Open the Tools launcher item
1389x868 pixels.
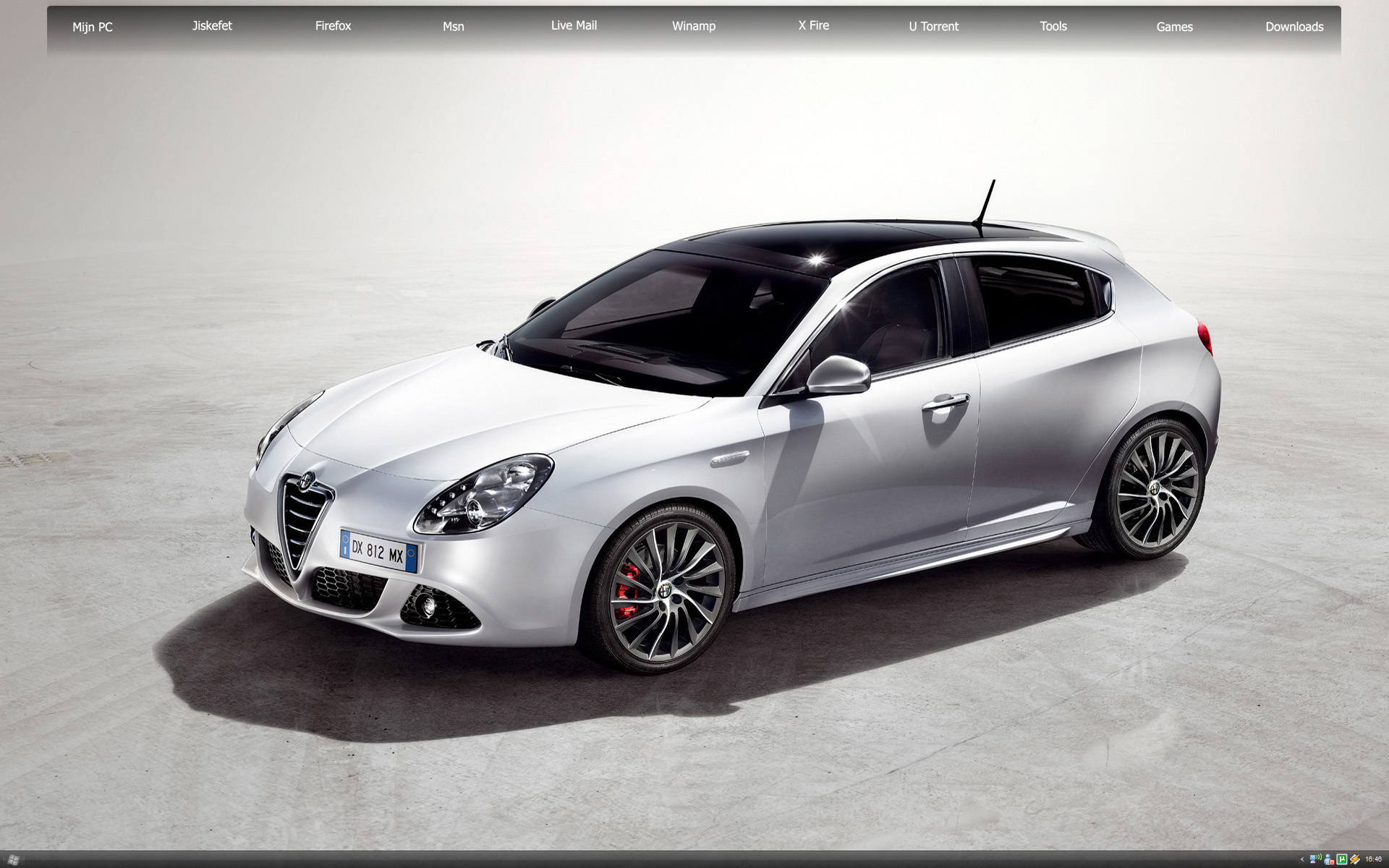[1053, 26]
